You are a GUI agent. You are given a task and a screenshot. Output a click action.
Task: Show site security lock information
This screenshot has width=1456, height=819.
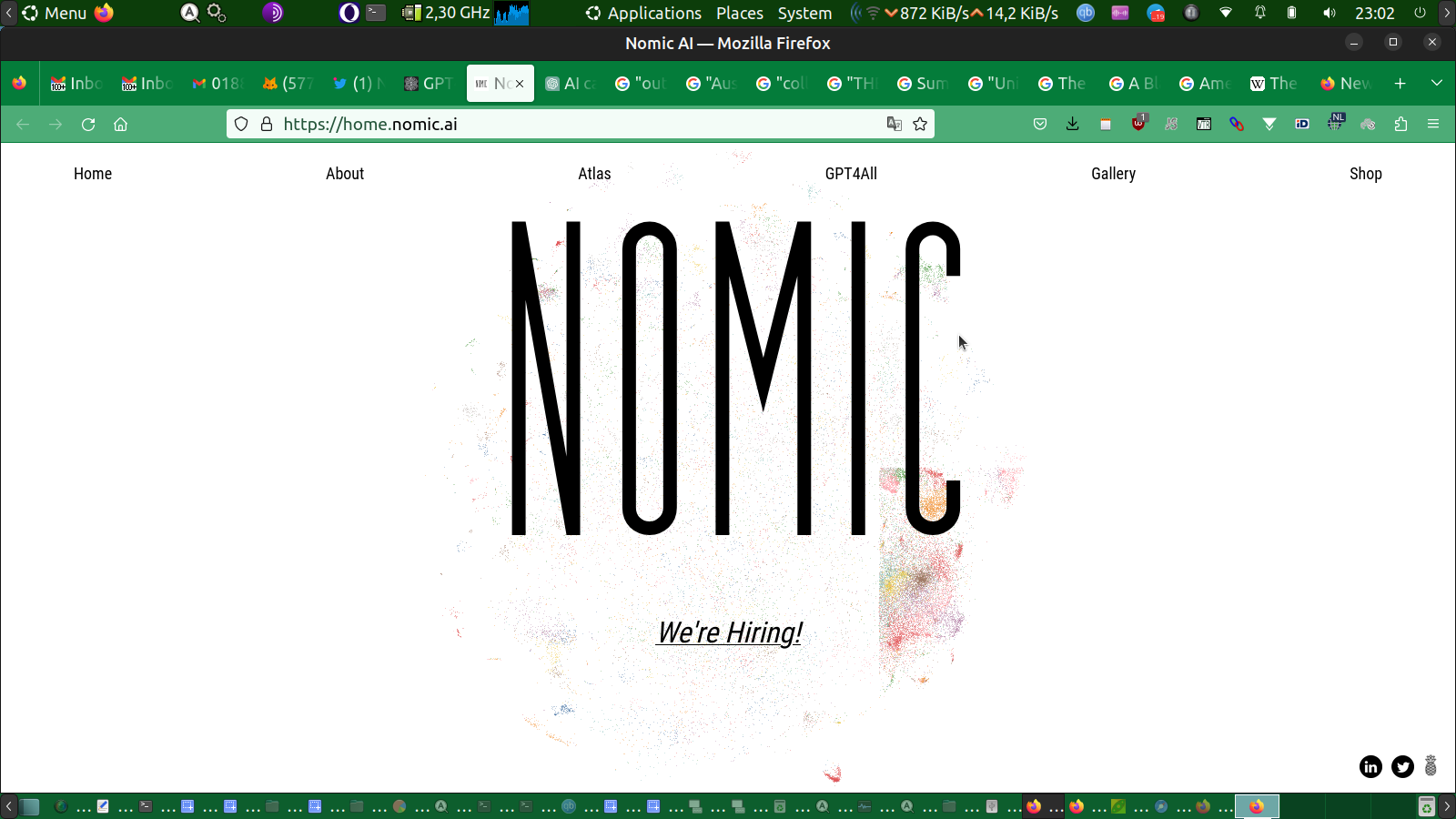(x=267, y=125)
